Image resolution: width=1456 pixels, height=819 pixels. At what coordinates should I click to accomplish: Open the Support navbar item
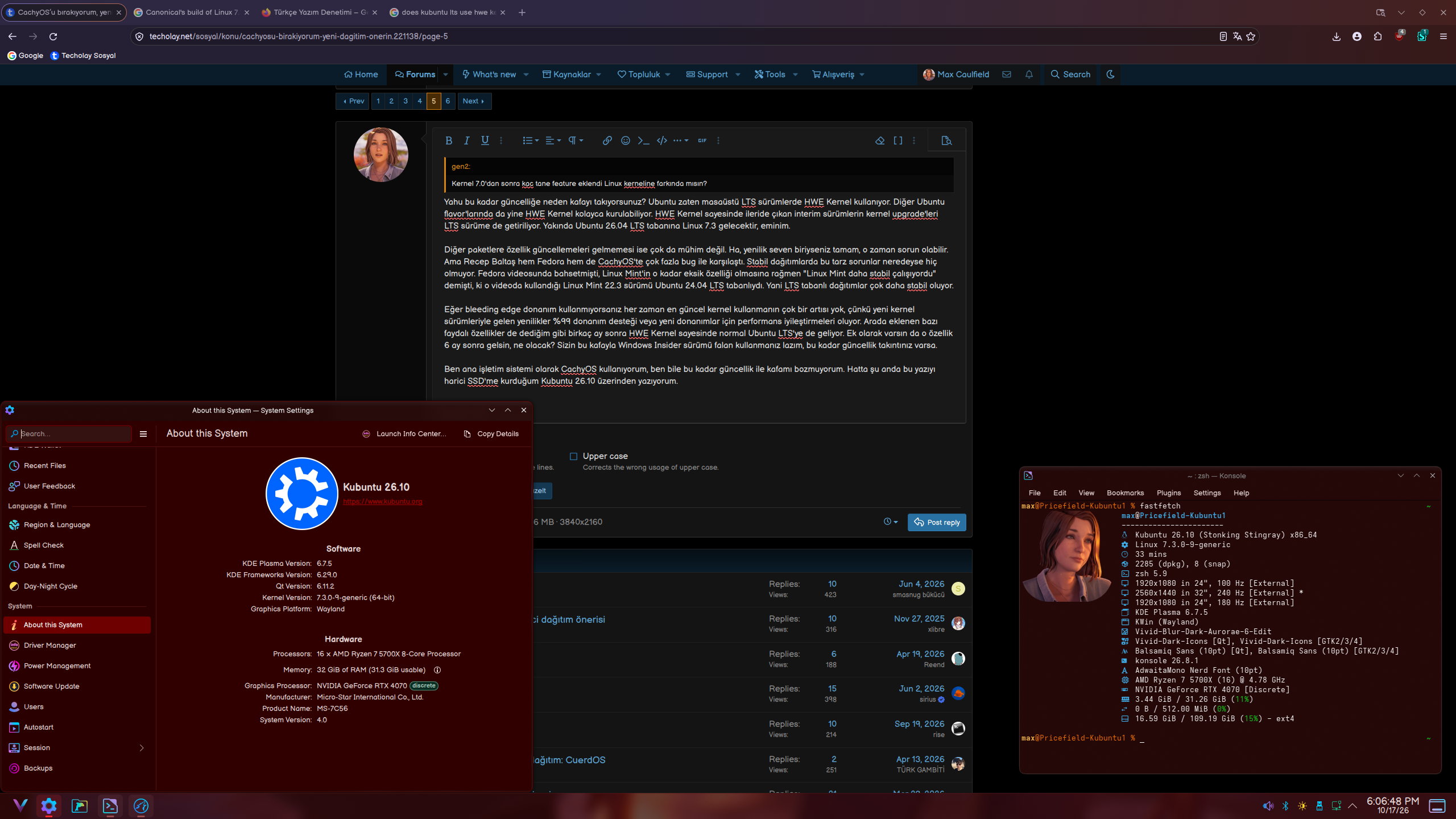point(707,75)
